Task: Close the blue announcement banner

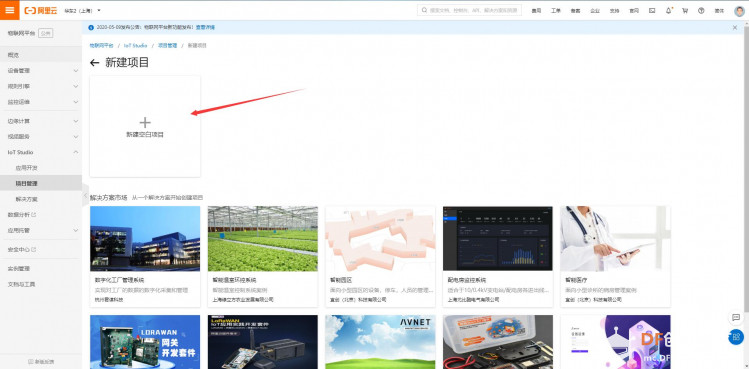Action: coord(735,28)
